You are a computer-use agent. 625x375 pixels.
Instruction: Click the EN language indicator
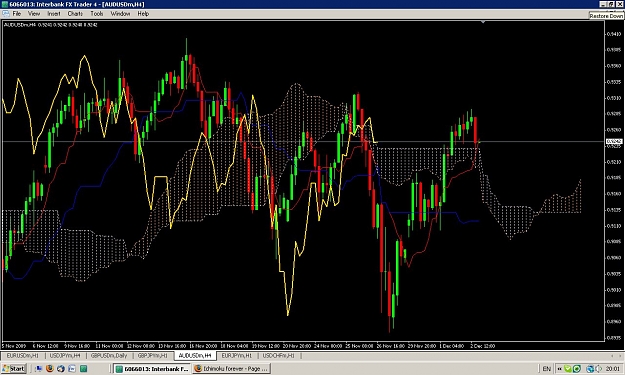coord(547,369)
